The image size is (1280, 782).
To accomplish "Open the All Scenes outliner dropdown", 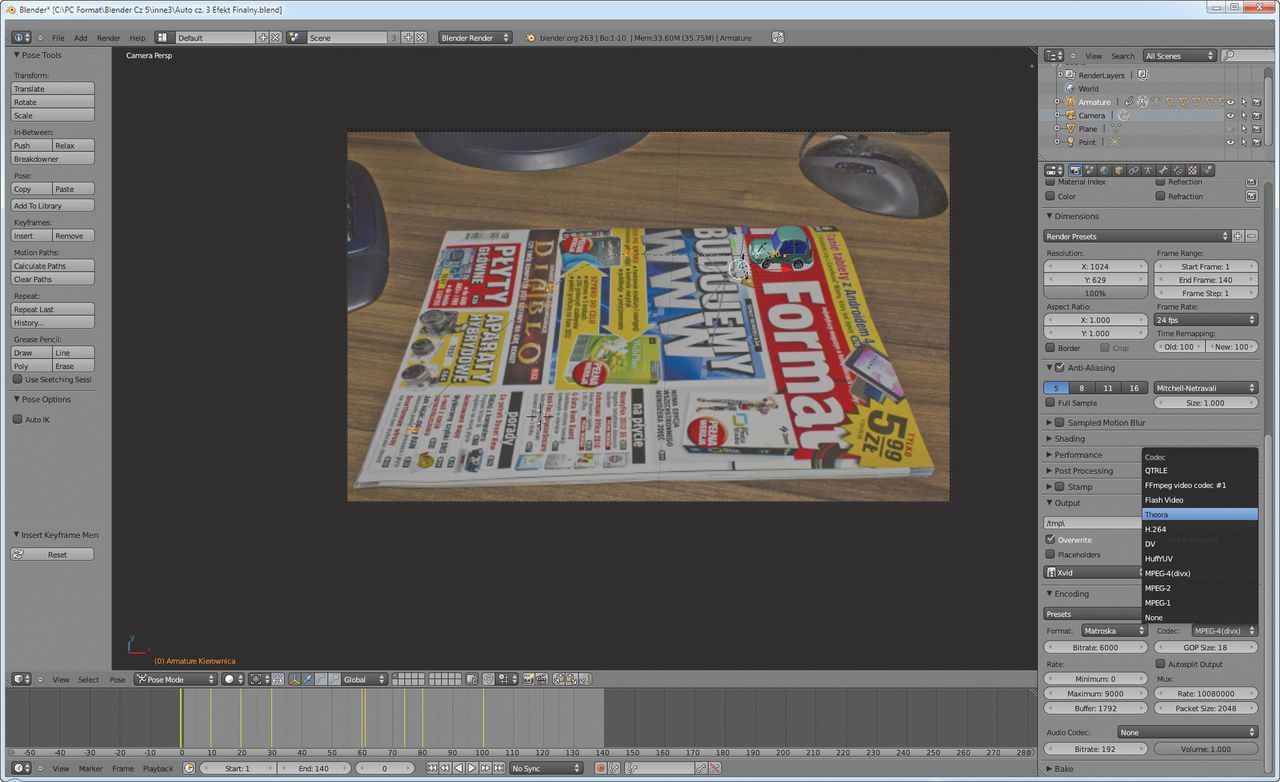I will 1180,56.
